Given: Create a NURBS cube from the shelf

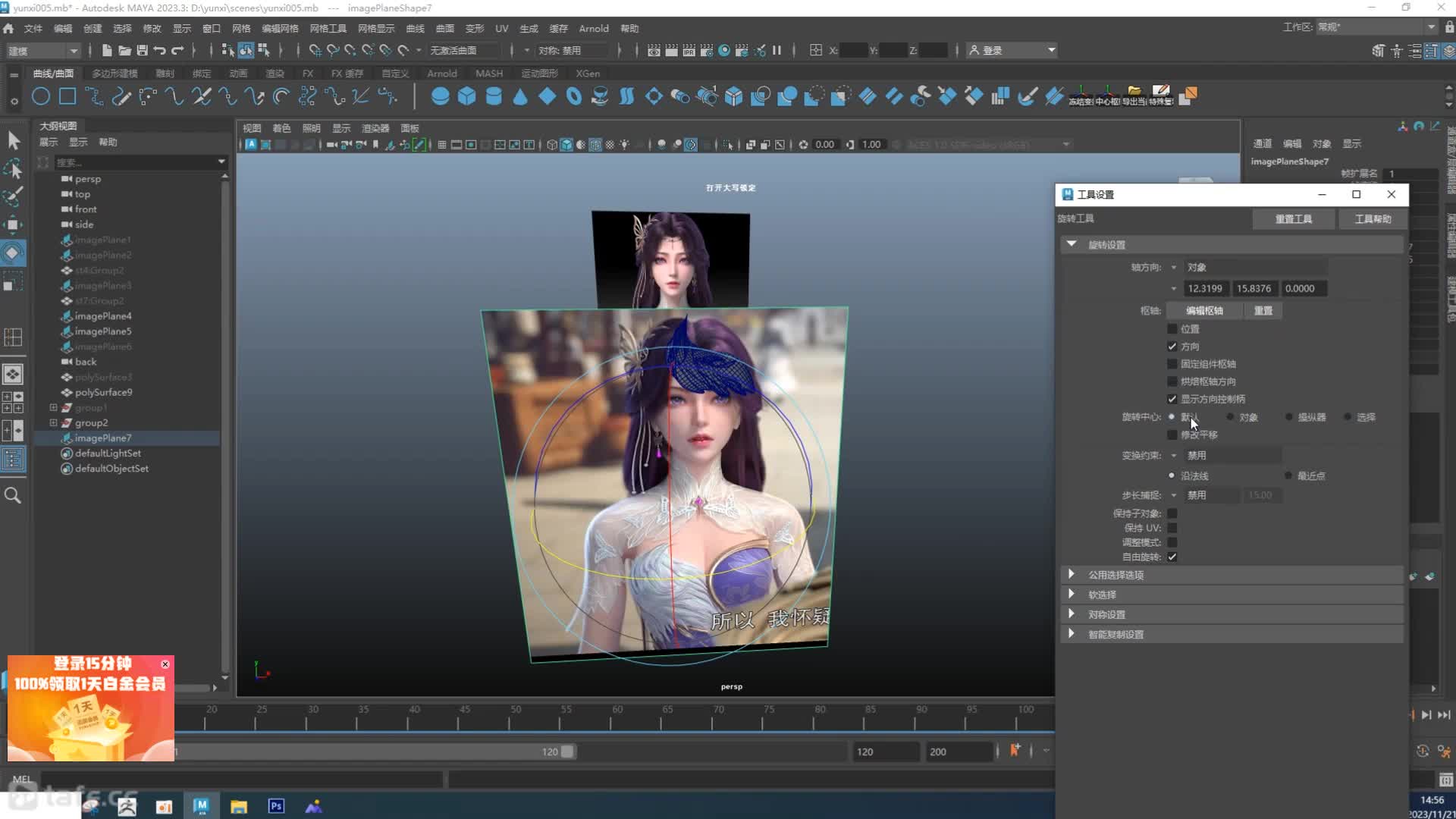Looking at the screenshot, I should (466, 96).
